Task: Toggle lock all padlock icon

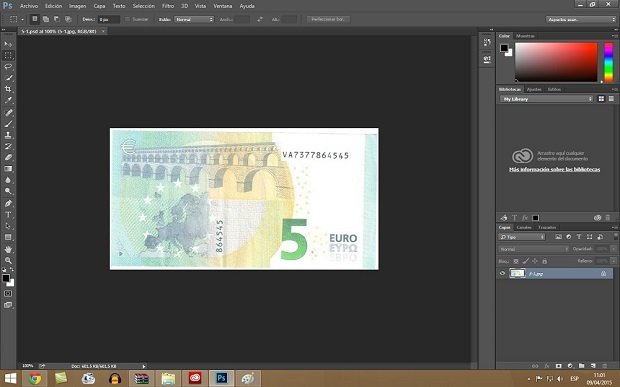Action: [544, 261]
